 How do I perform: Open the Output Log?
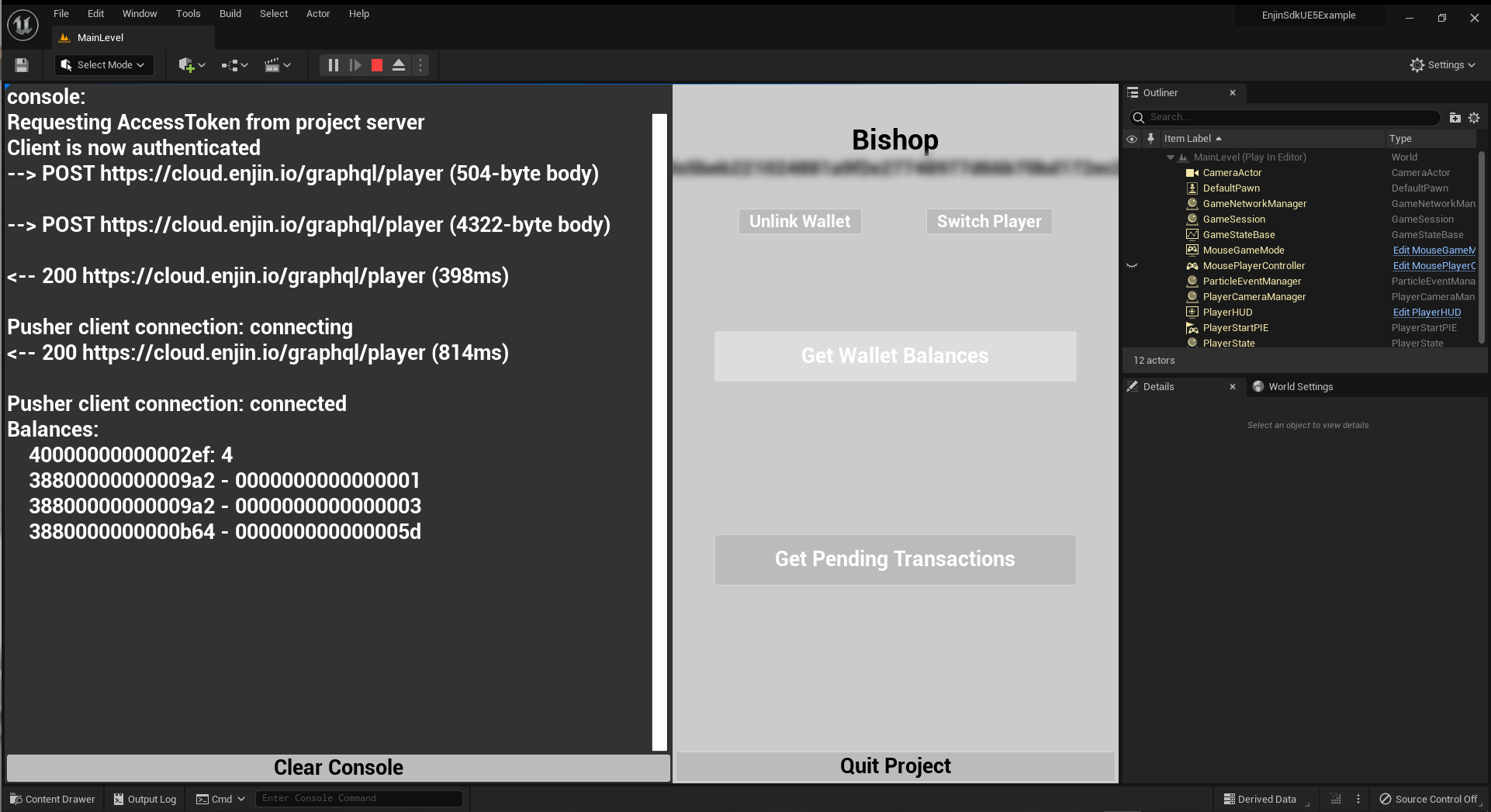click(x=145, y=799)
